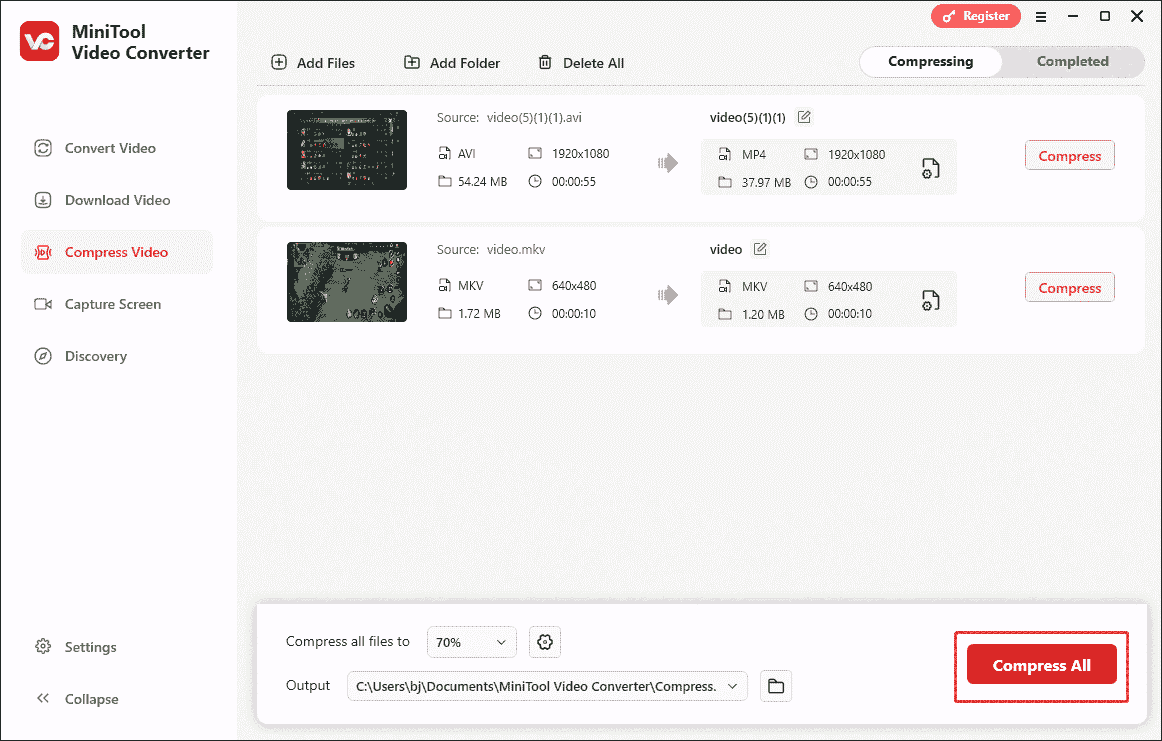Click the 37.97 MB output size
1162x741 pixels.
coord(766,182)
